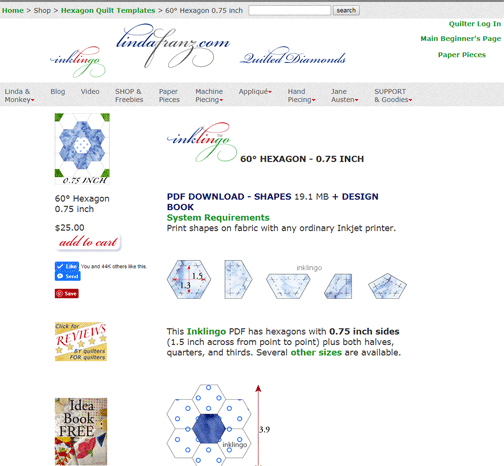Open the Blog menu item
The height and width of the screenshot is (466, 504).
(x=58, y=91)
